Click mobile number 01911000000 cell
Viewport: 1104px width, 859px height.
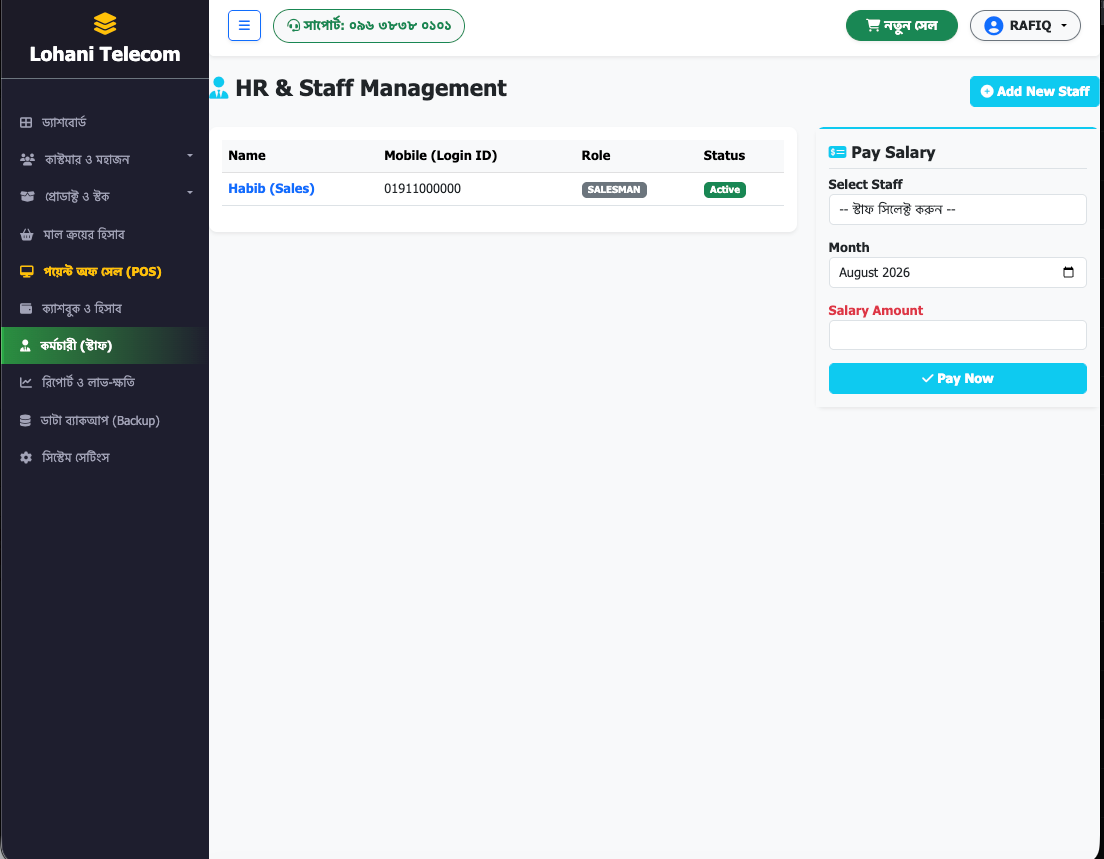(x=422, y=189)
